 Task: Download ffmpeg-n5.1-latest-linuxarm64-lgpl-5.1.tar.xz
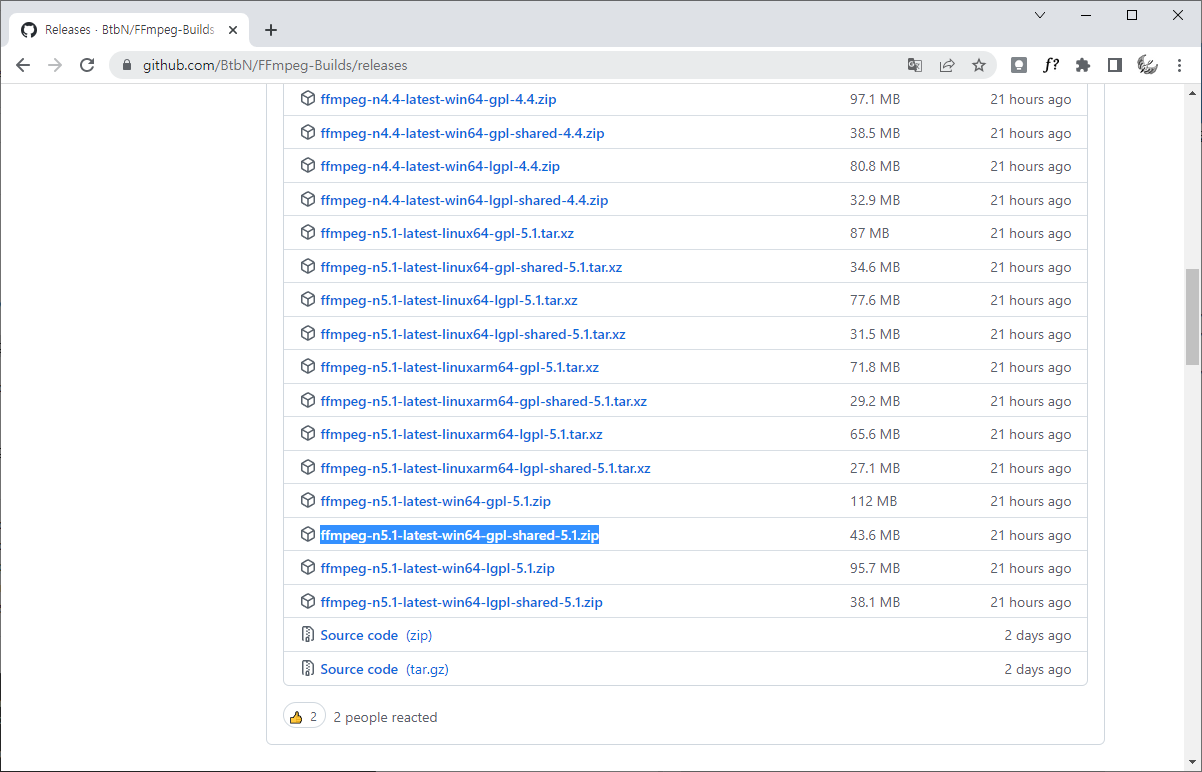(461, 434)
